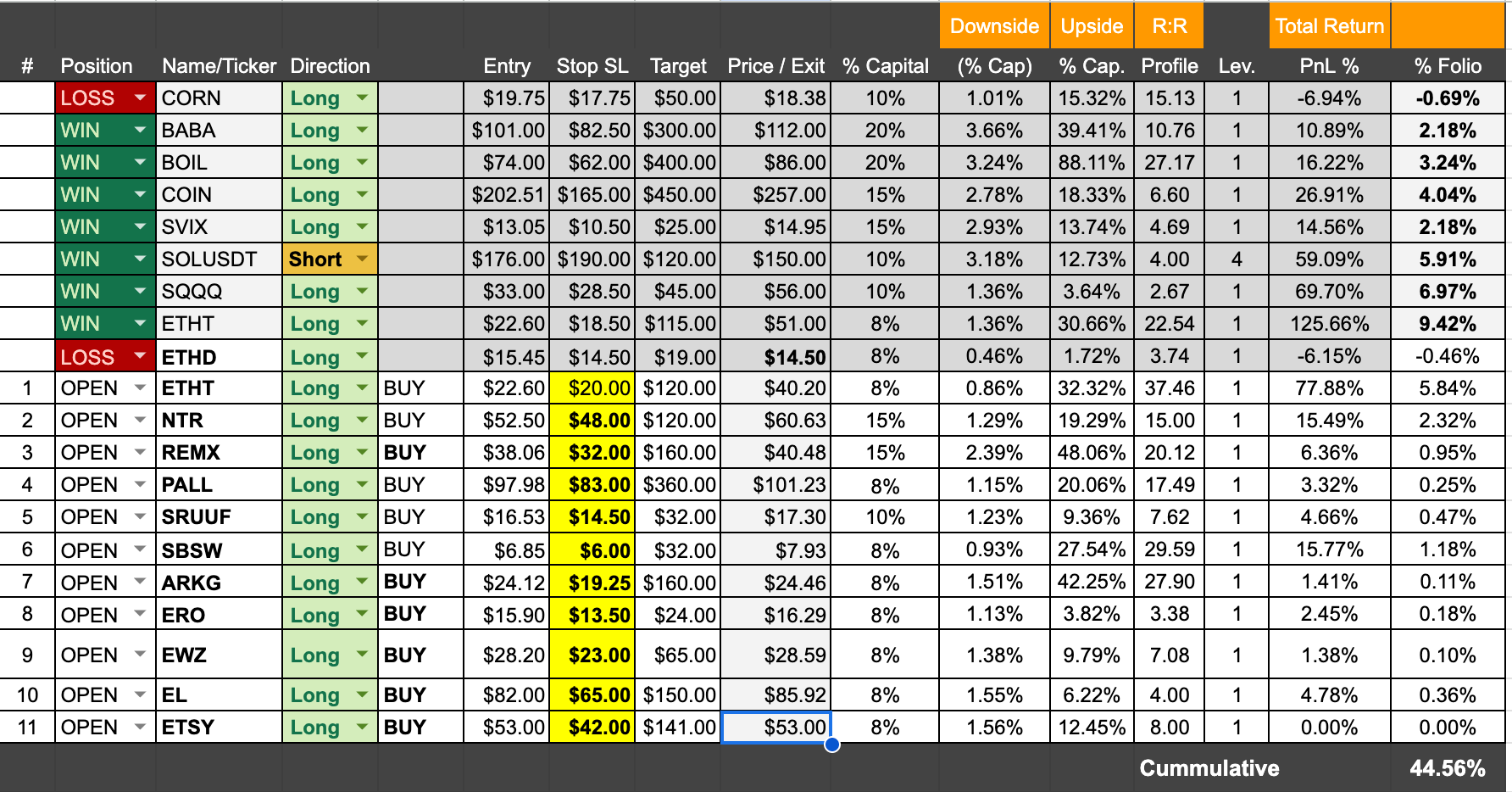Image resolution: width=1512 pixels, height=792 pixels.
Task: Select the ERO ticker cell
Action: tap(219, 615)
